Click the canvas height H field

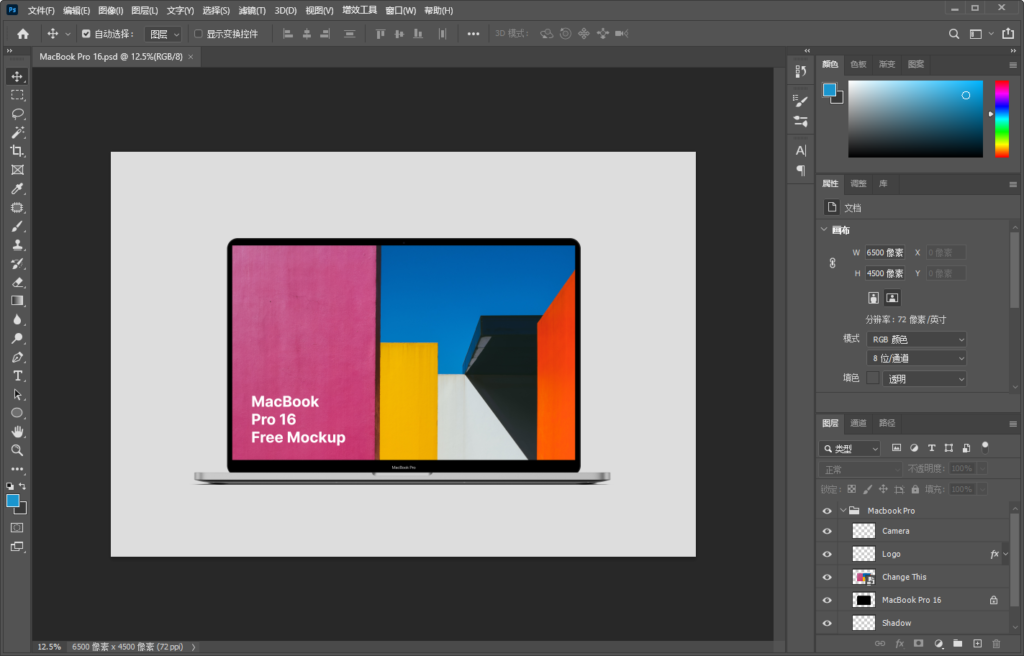tap(885, 274)
